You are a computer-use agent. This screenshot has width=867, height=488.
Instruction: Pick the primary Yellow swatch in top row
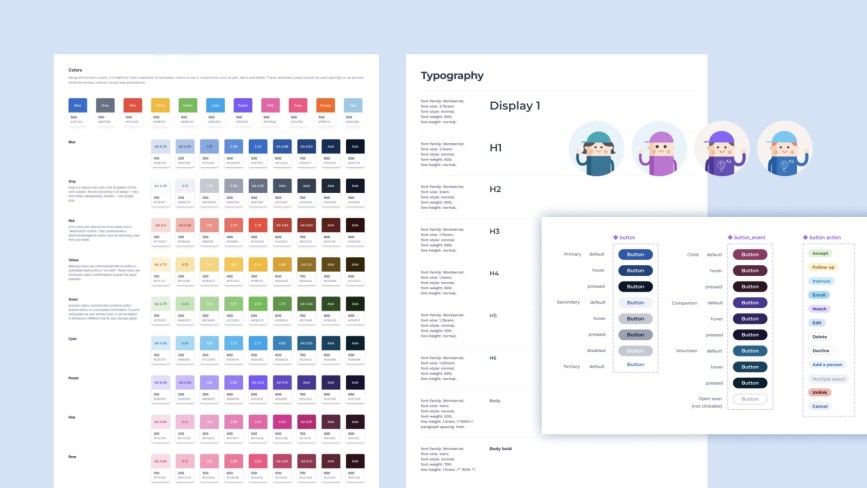pyautogui.click(x=160, y=104)
